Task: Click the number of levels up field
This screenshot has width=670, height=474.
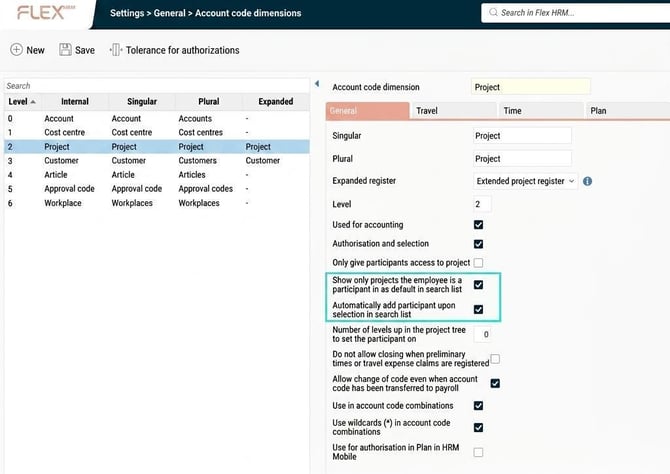Action: (482, 334)
